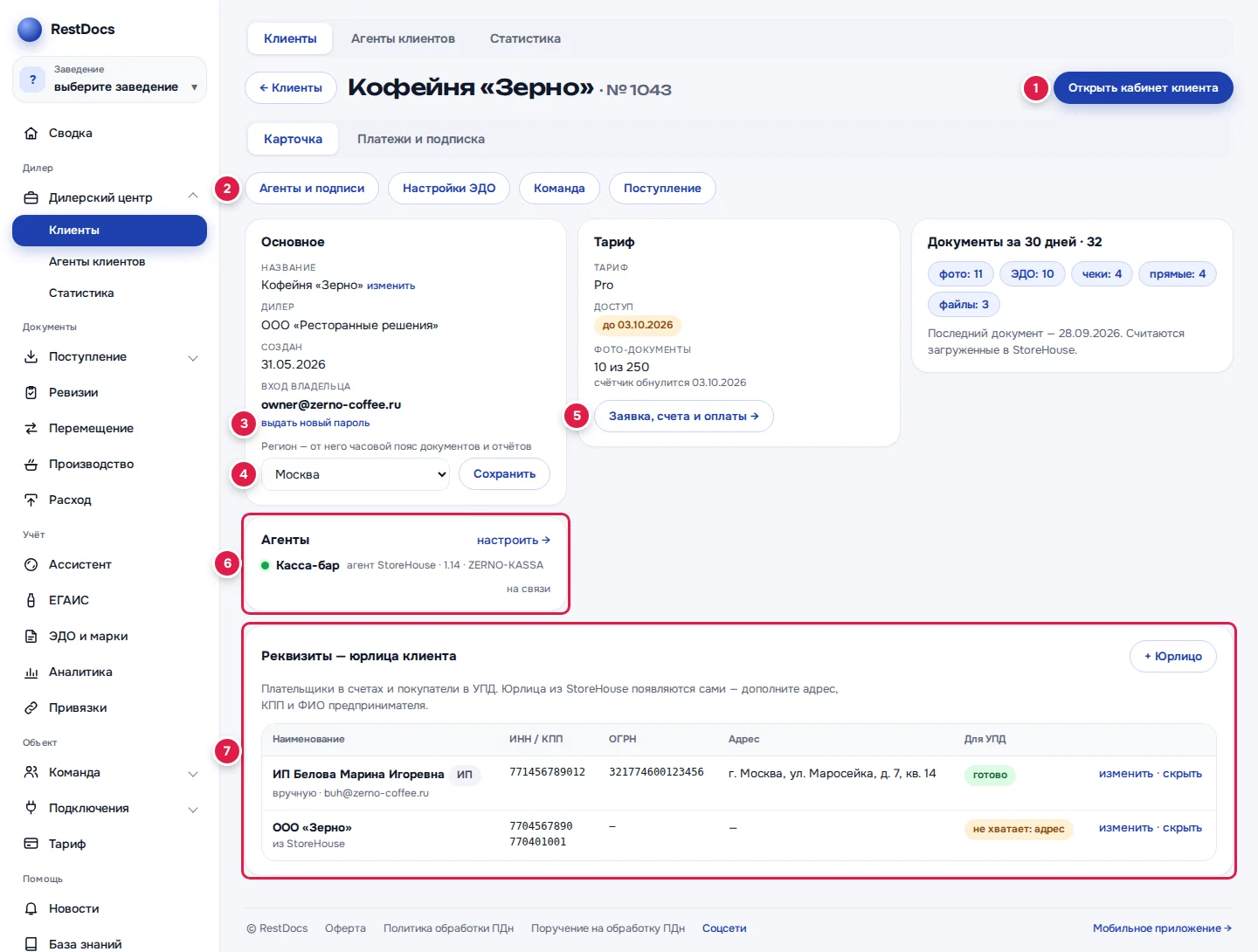Click the не хватает: адрес badge
This screenshot has height=952, width=1258.
(1019, 829)
